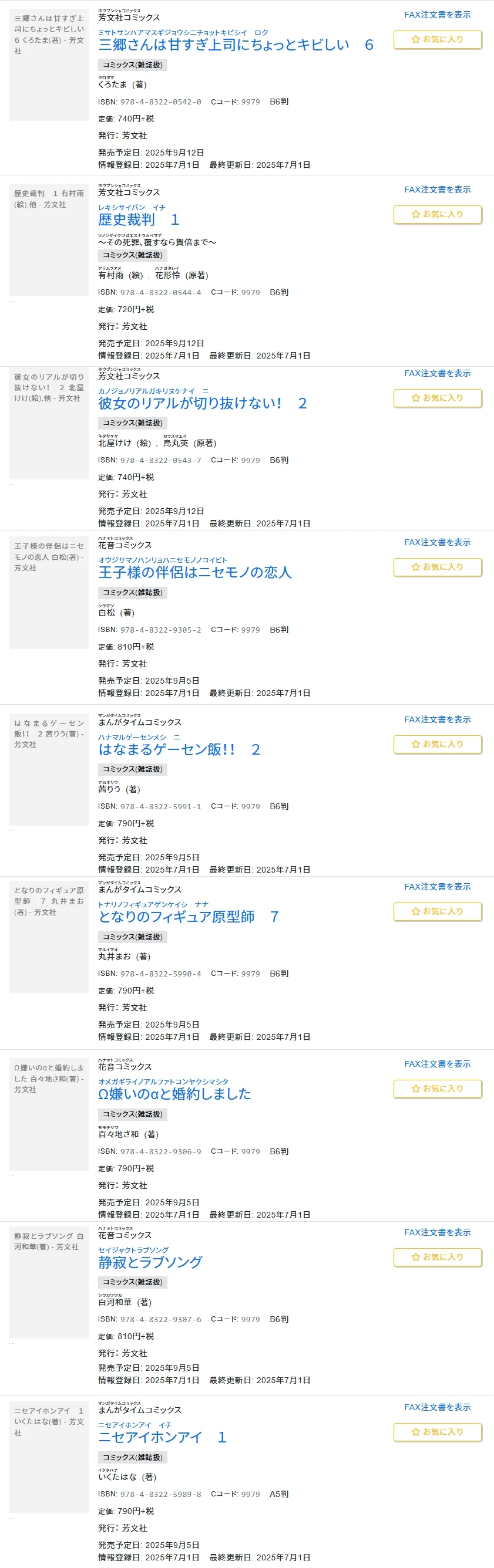Show FAX order form for 王子様の伴侶はニセモノの恋人

[x=438, y=542]
